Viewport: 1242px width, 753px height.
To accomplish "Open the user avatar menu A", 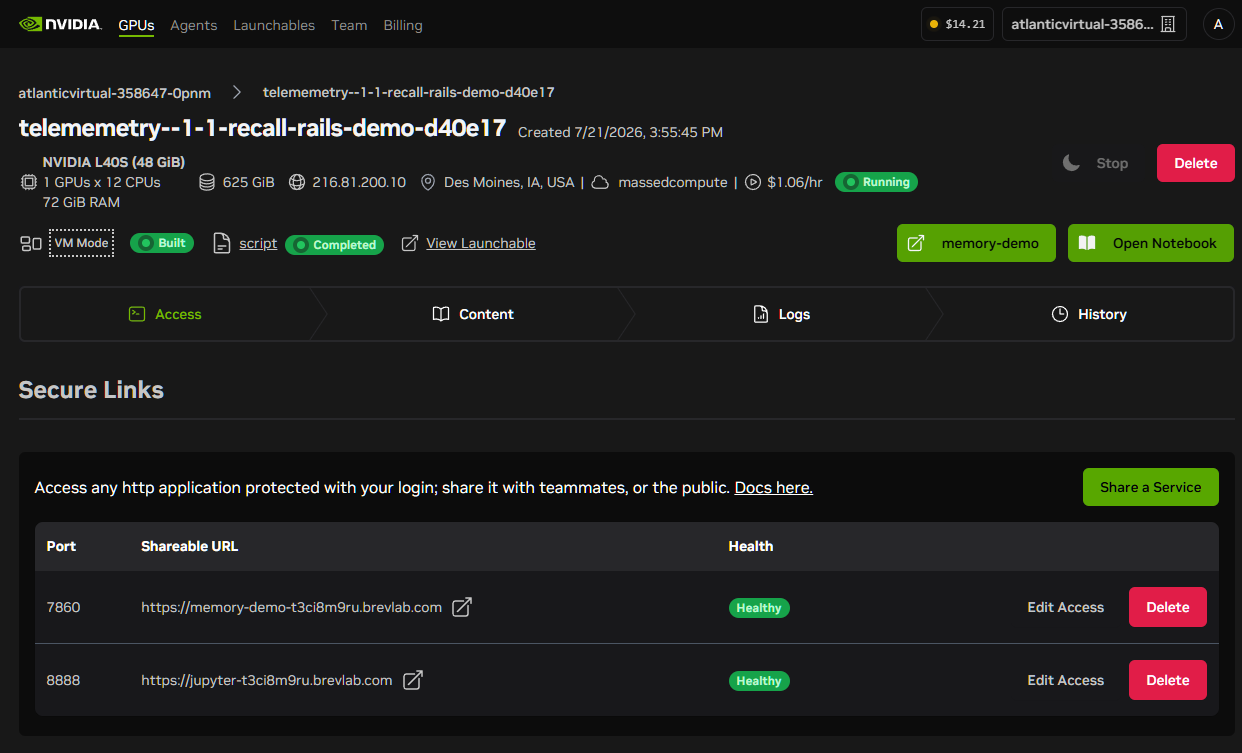I will coord(1218,24).
